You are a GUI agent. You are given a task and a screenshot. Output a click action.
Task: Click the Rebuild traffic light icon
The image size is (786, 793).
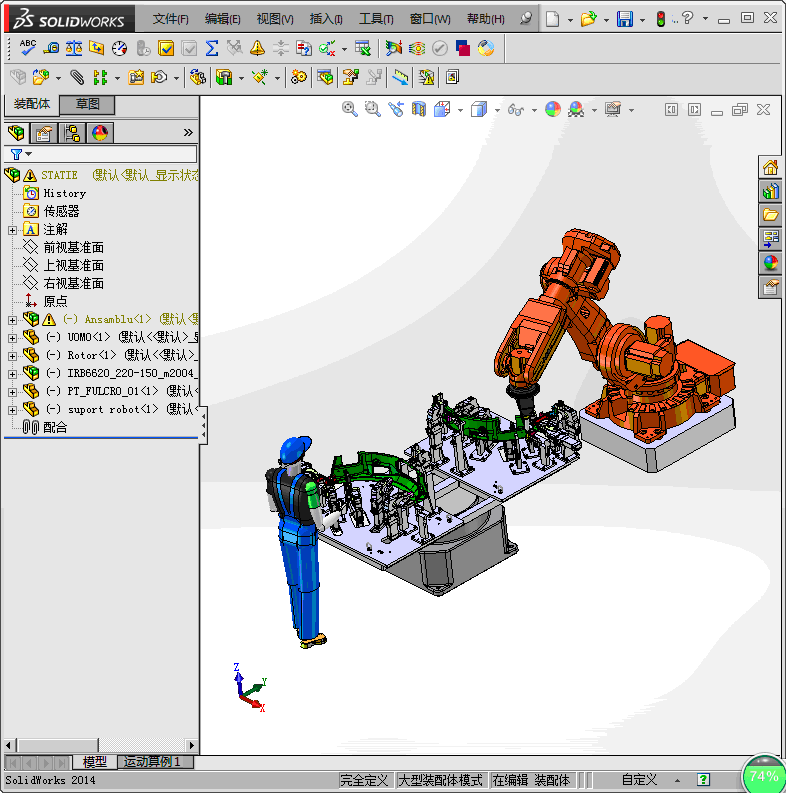coord(661,19)
